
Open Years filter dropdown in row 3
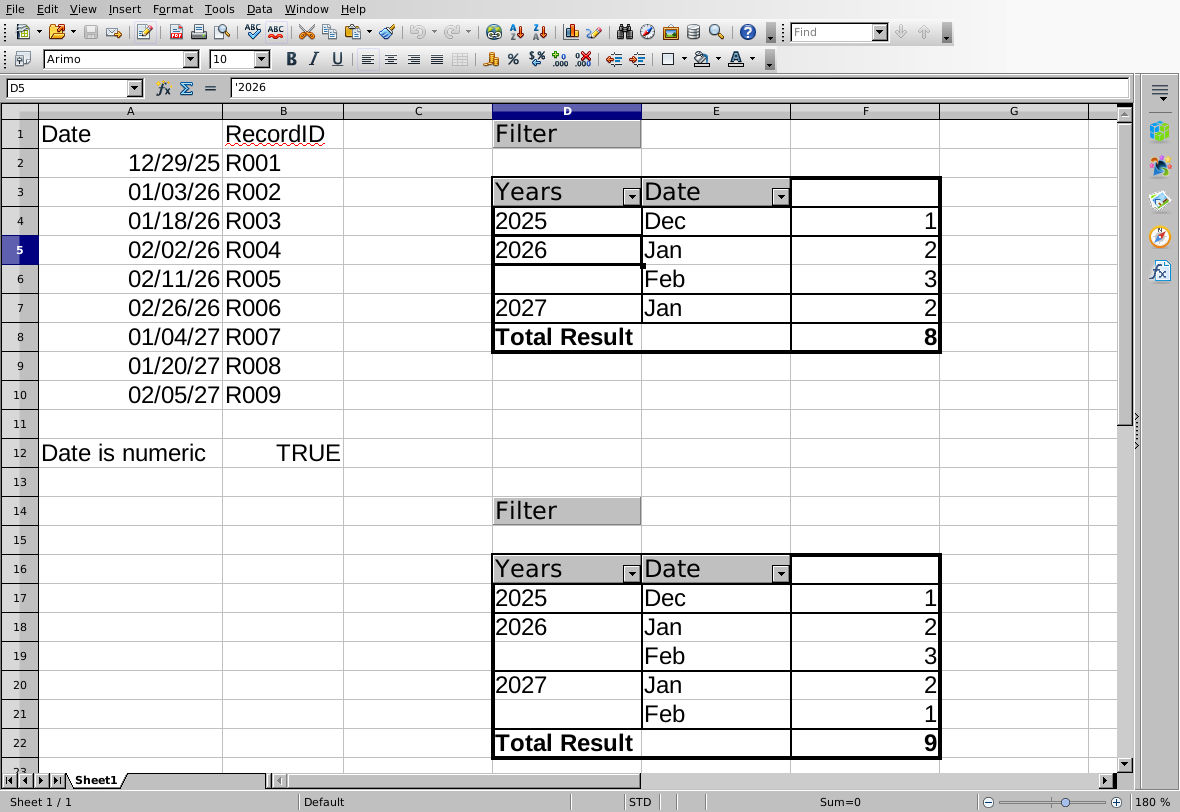coord(631,197)
